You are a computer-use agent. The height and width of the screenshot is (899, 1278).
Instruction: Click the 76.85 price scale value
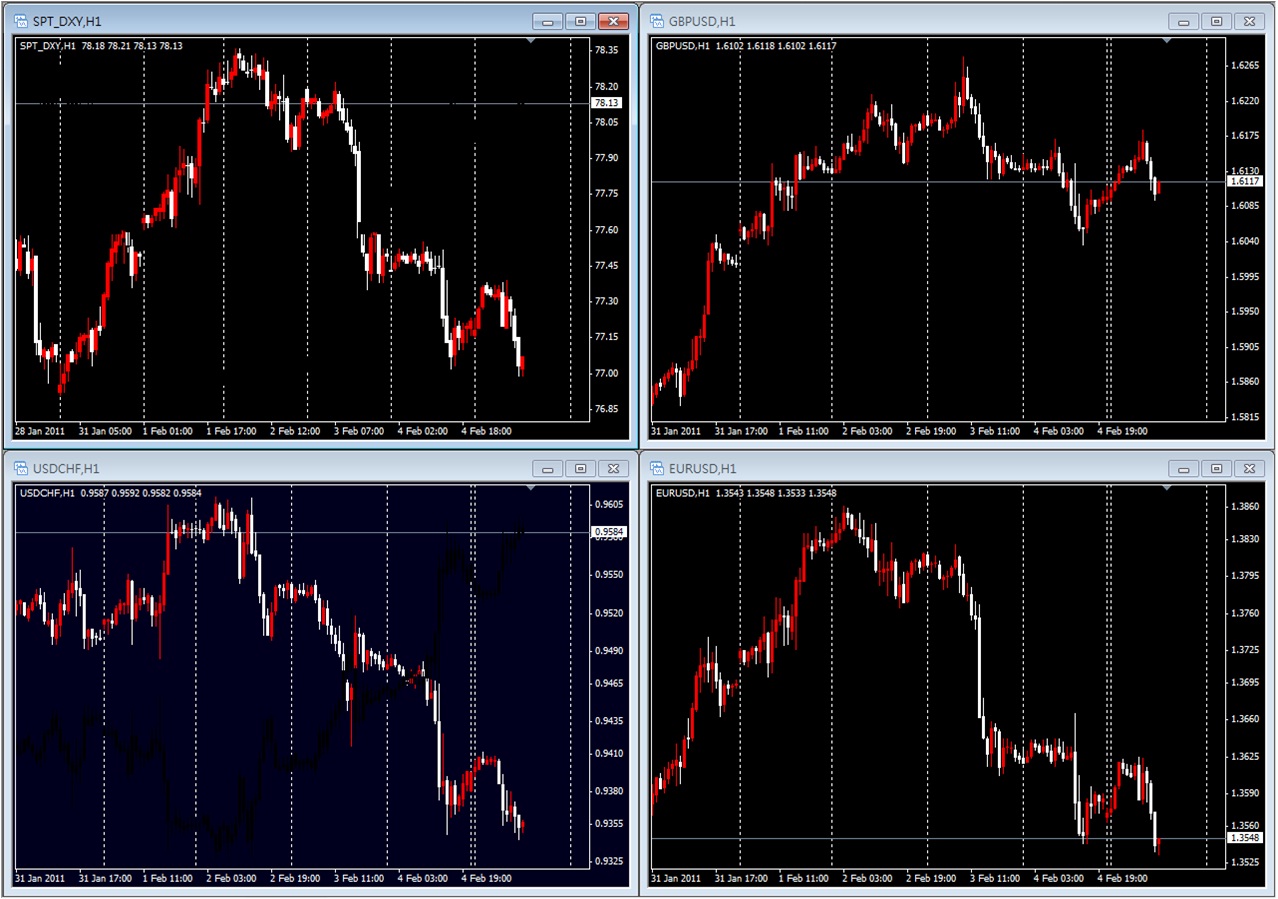(x=605, y=409)
